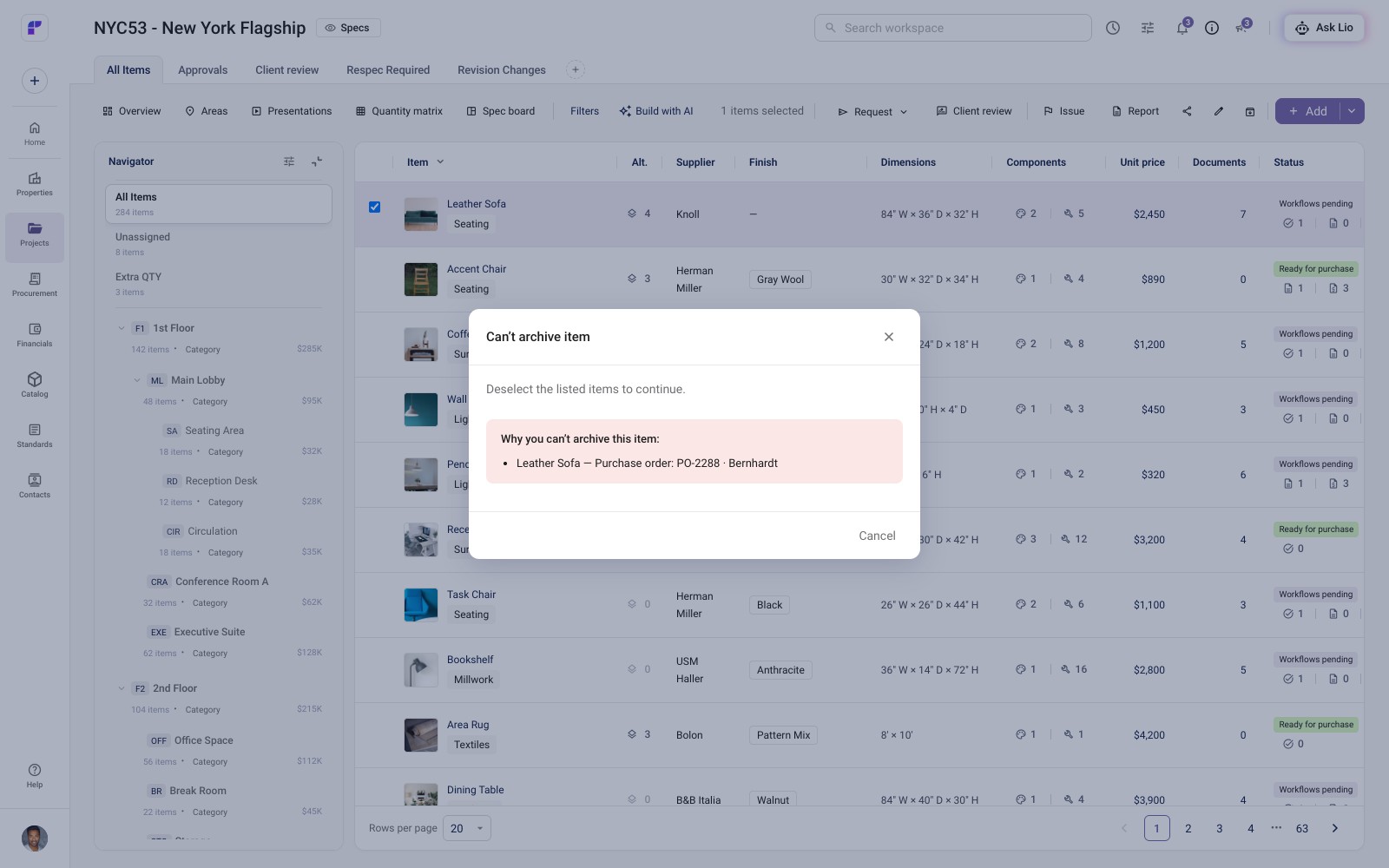The image size is (1389, 868).
Task: Add a new tab with plus icon
Action: pos(575,69)
